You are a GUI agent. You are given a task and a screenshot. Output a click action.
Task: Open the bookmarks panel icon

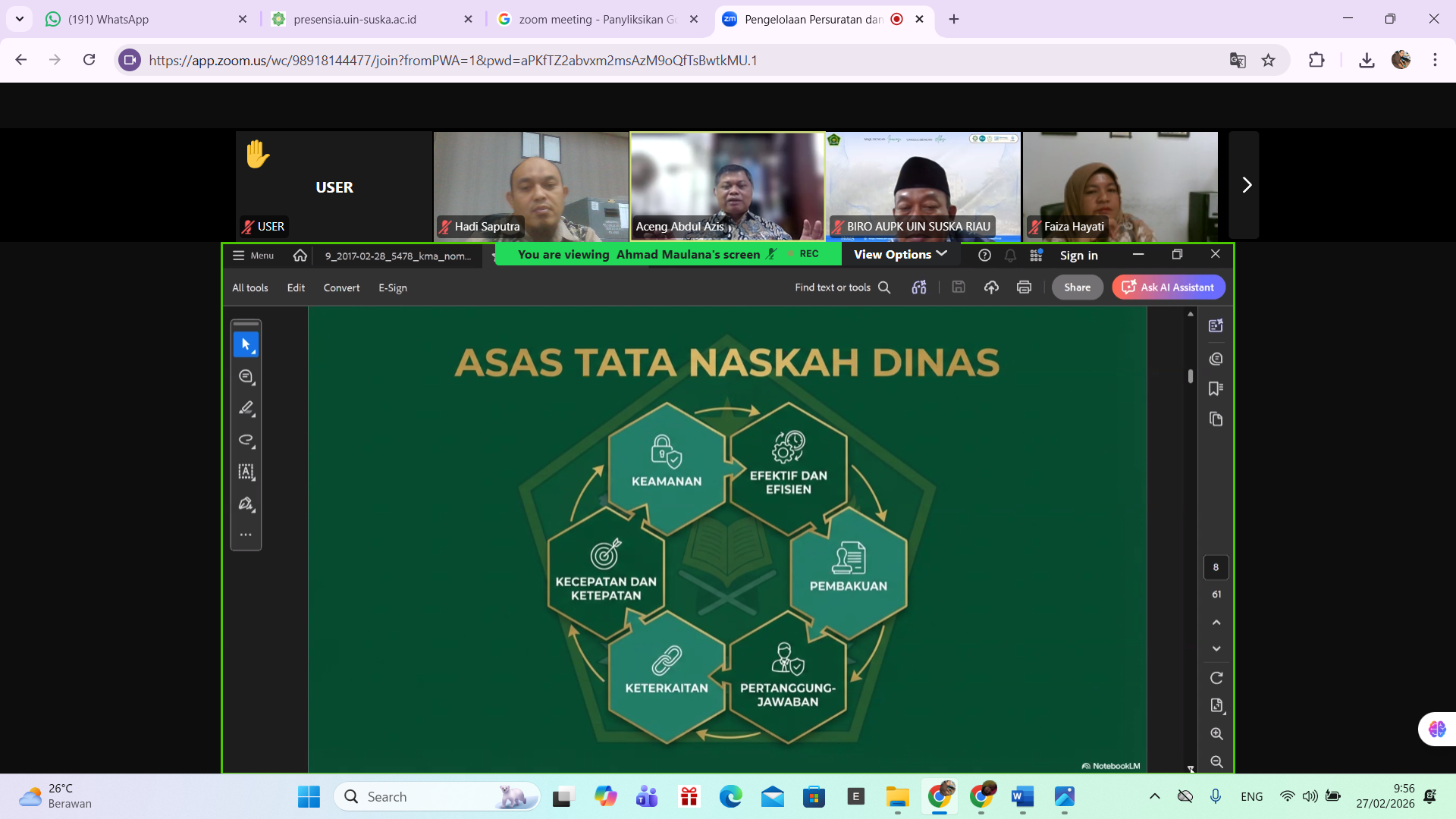(x=1216, y=389)
